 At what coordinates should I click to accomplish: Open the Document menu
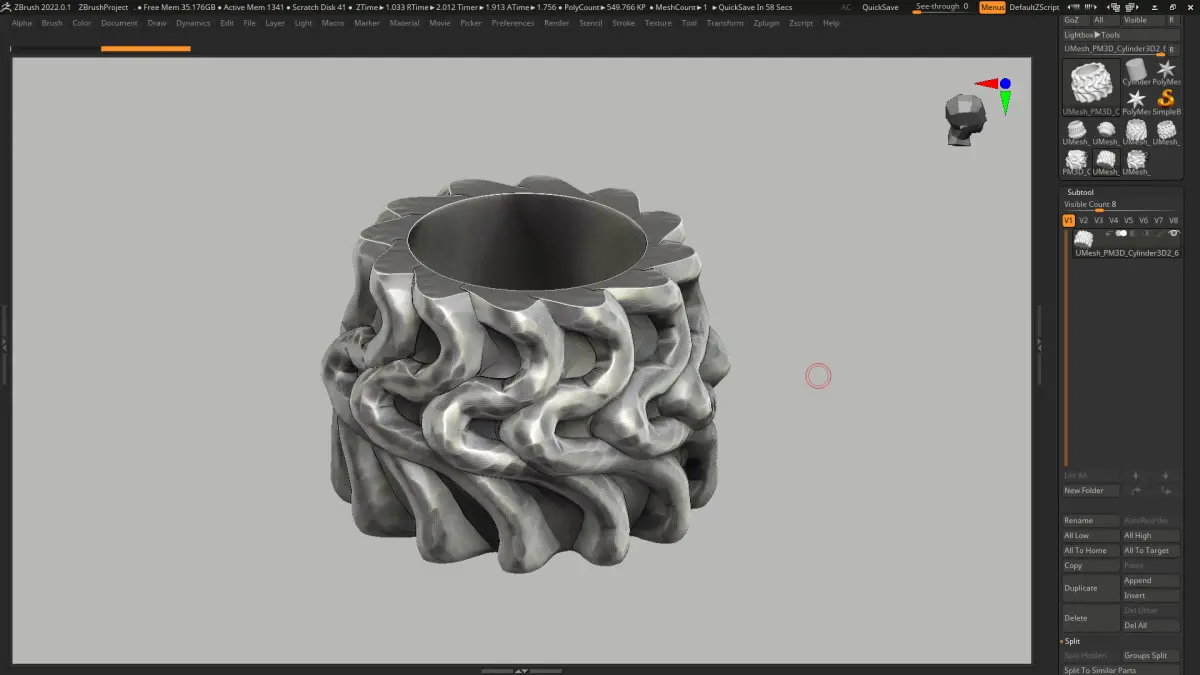click(x=119, y=23)
